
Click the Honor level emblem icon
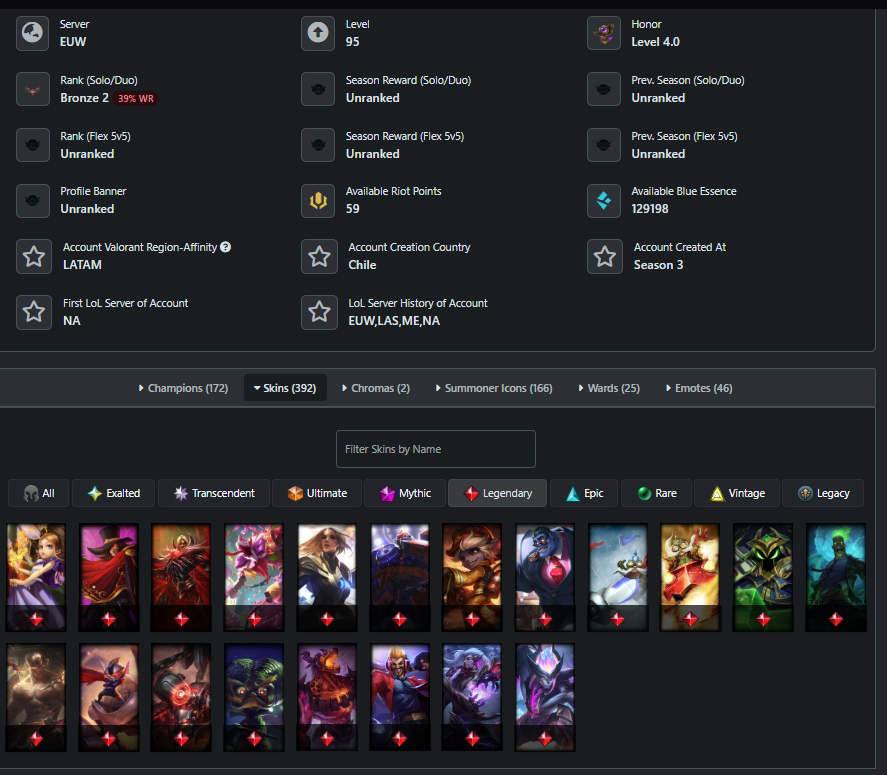click(x=604, y=33)
